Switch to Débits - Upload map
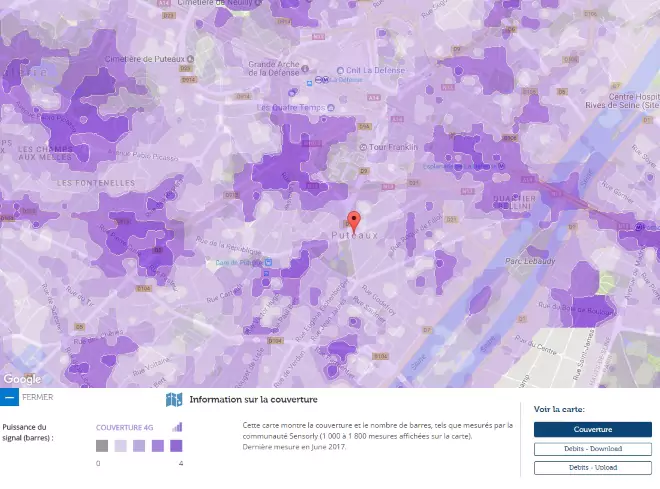 593,468
